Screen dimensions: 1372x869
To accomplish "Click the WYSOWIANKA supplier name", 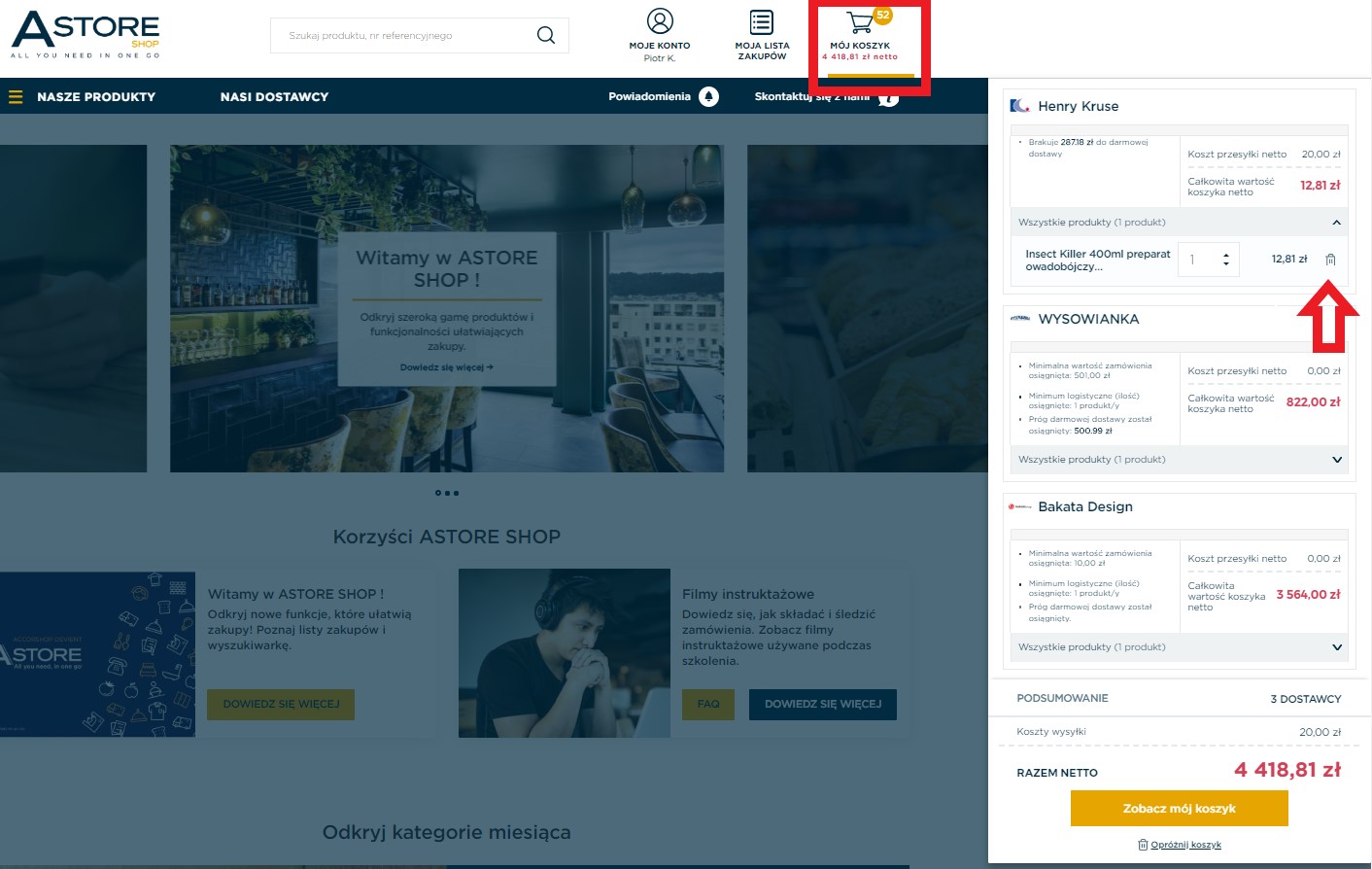I will point(1088,319).
